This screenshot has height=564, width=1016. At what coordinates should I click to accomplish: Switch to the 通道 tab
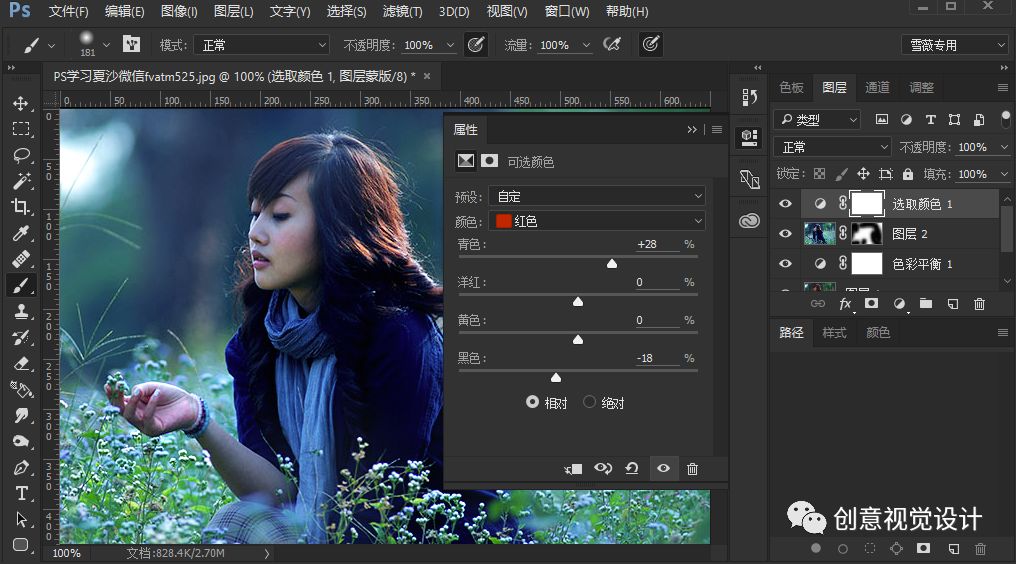877,87
